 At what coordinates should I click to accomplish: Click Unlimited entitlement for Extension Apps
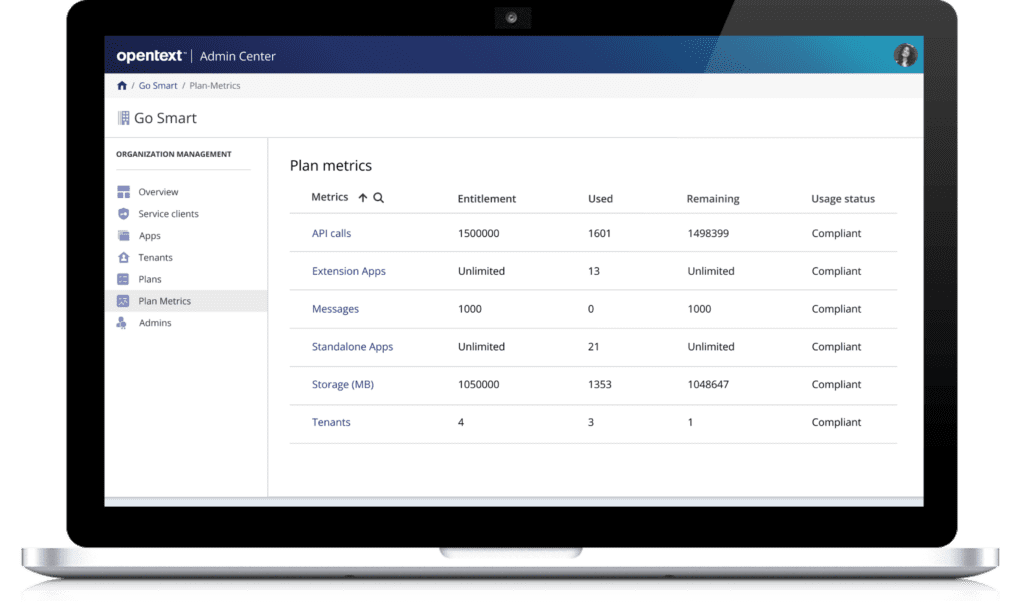481,271
